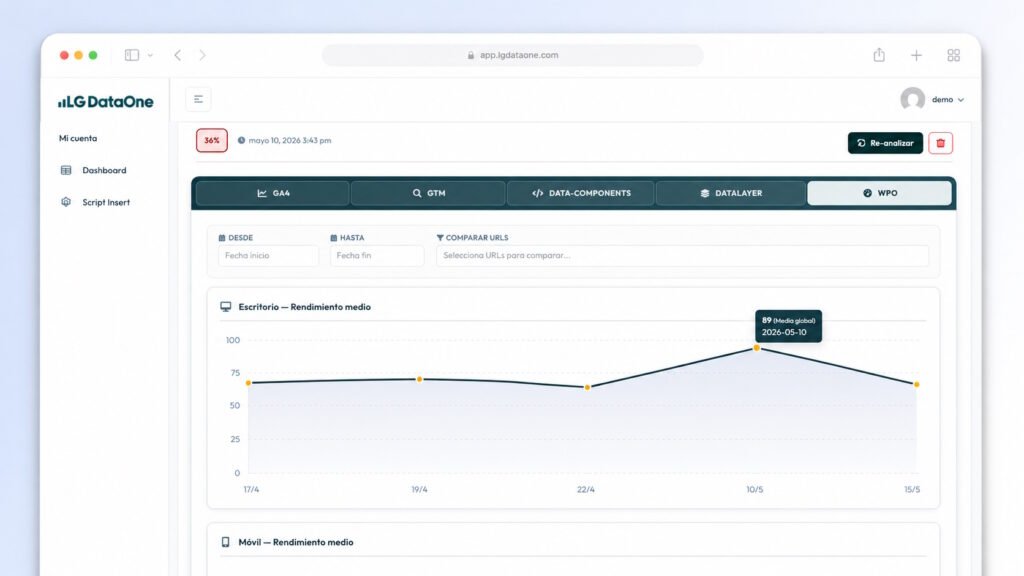The width and height of the screenshot is (1024, 576).
Task: Start Re-analizar for this site
Action: 885,143
